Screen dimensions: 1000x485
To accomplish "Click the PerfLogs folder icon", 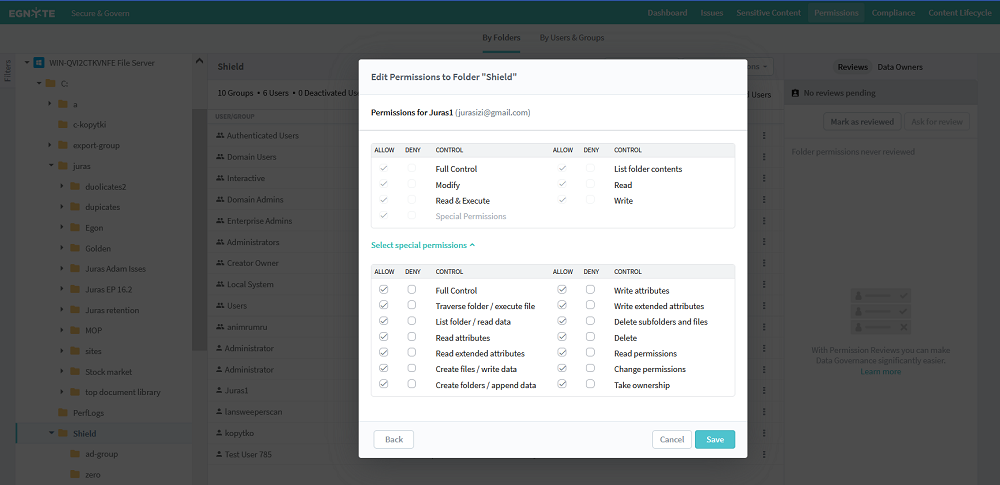I will (62, 413).
